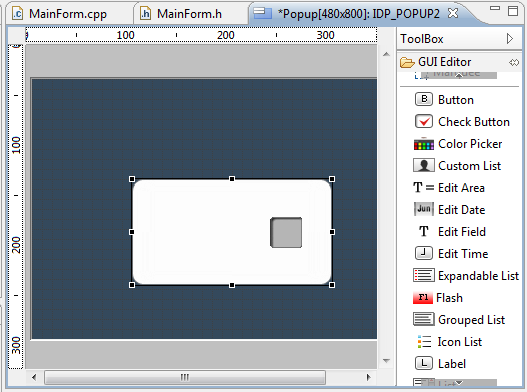This screenshot has height=392, width=527.
Task: Click the 'Flash' text label
Action: 449,298
